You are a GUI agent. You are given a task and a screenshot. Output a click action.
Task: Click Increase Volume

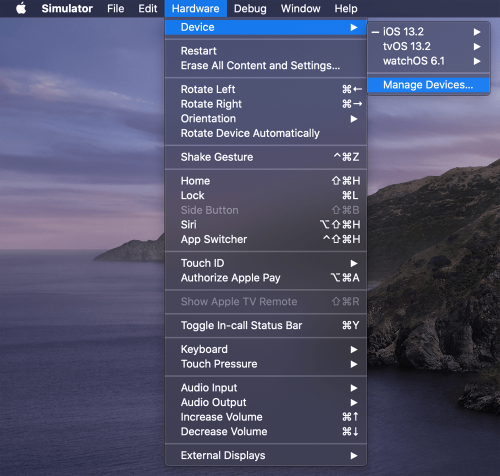coord(266,417)
